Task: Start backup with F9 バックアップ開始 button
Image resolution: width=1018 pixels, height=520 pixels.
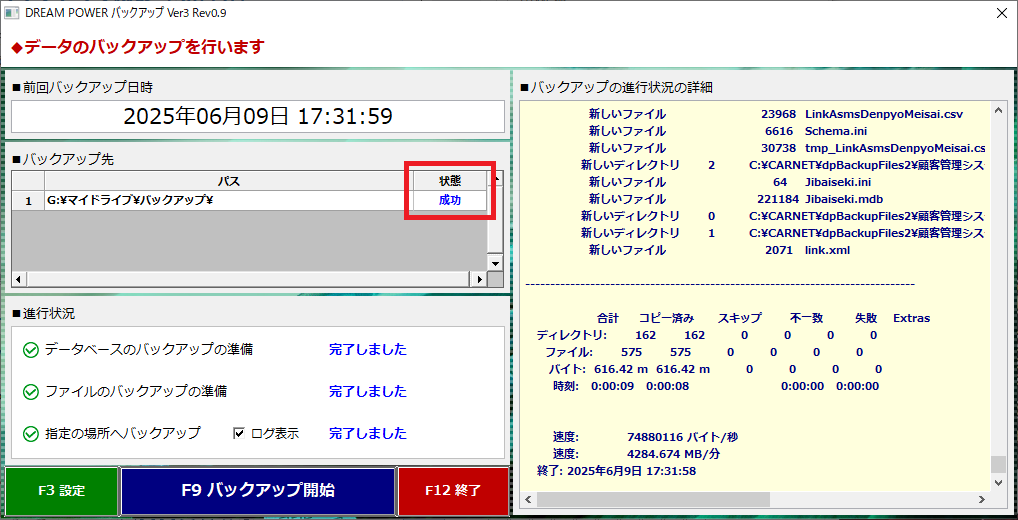Action: 258,491
